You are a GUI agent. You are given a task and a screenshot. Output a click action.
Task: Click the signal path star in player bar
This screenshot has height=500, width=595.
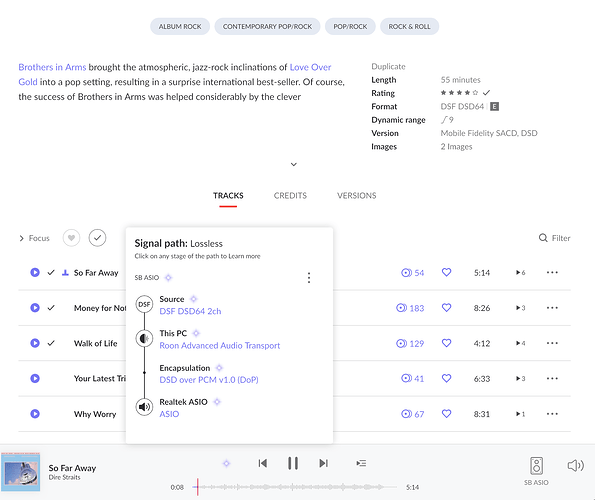tap(226, 463)
